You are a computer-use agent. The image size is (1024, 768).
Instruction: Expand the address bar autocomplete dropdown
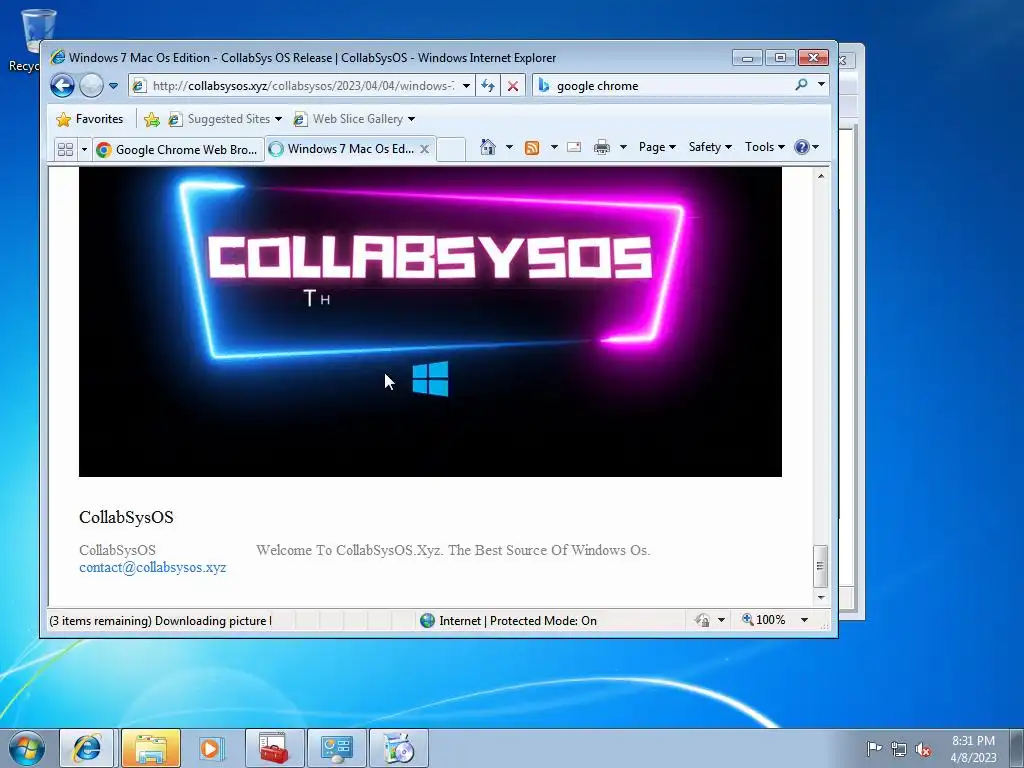[466, 86]
